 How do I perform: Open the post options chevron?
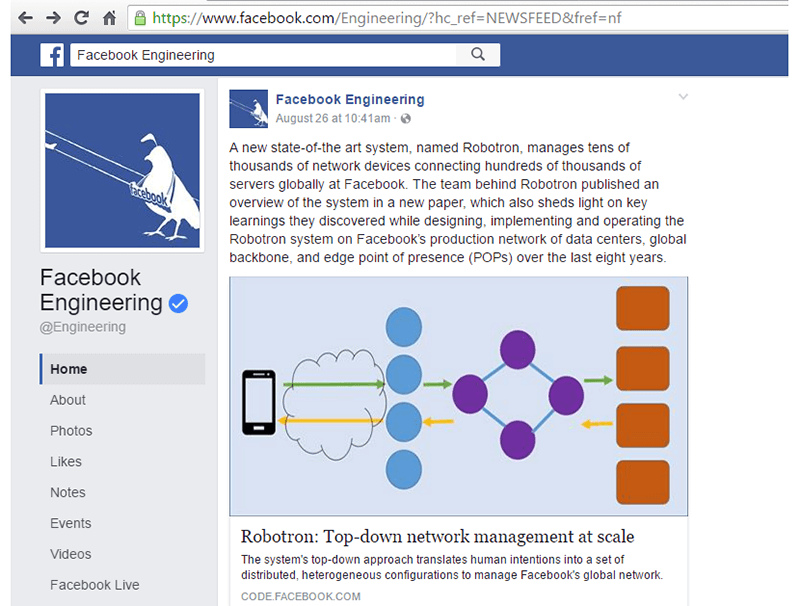pyautogui.click(x=683, y=96)
